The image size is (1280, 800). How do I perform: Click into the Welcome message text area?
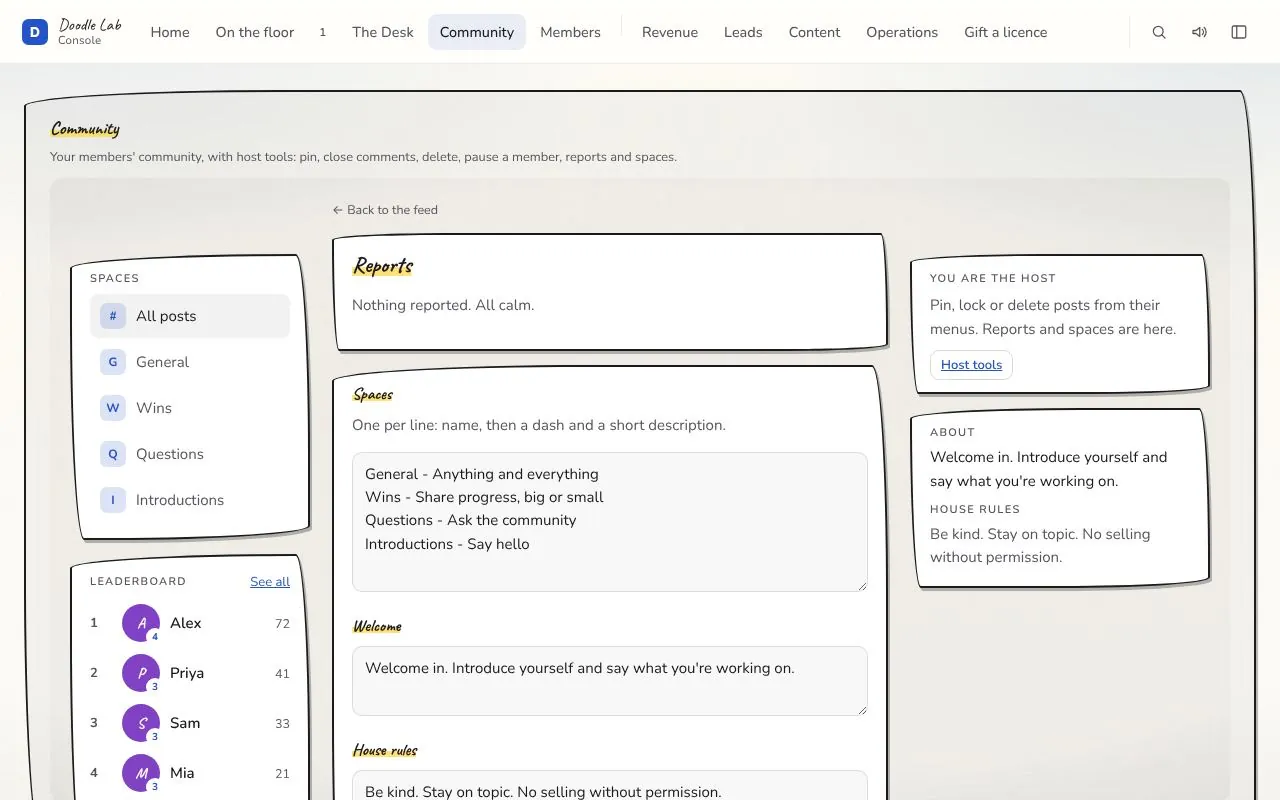pos(610,681)
